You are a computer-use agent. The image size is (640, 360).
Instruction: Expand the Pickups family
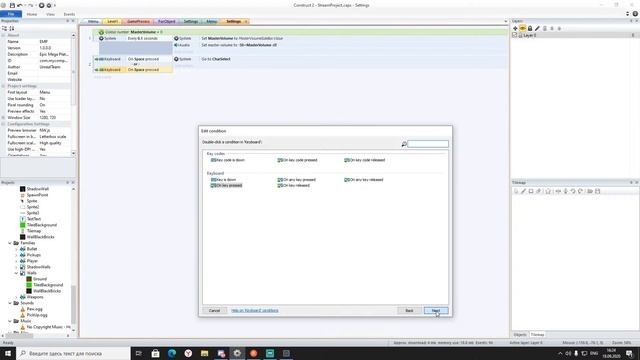(17, 255)
